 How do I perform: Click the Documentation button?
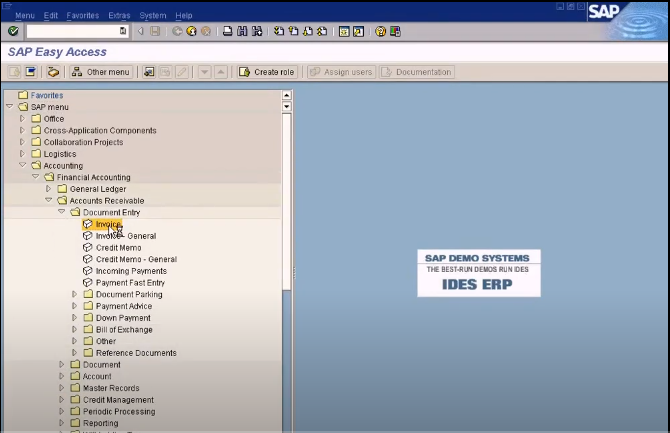point(417,72)
